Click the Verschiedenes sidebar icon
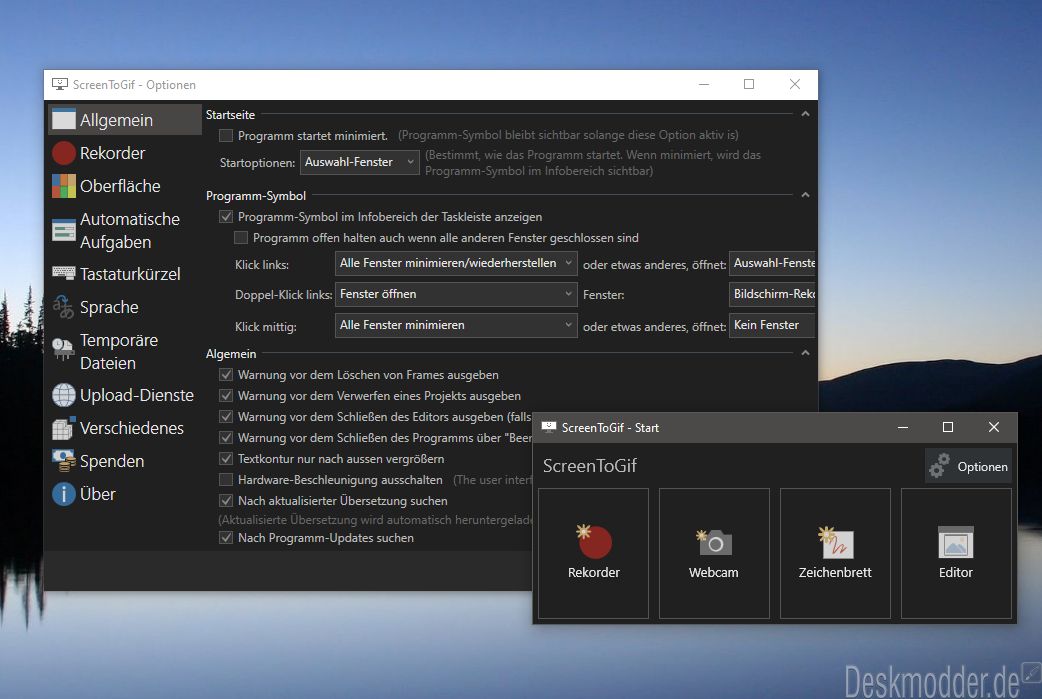The image size is (1042, 699). pos(63,428)
